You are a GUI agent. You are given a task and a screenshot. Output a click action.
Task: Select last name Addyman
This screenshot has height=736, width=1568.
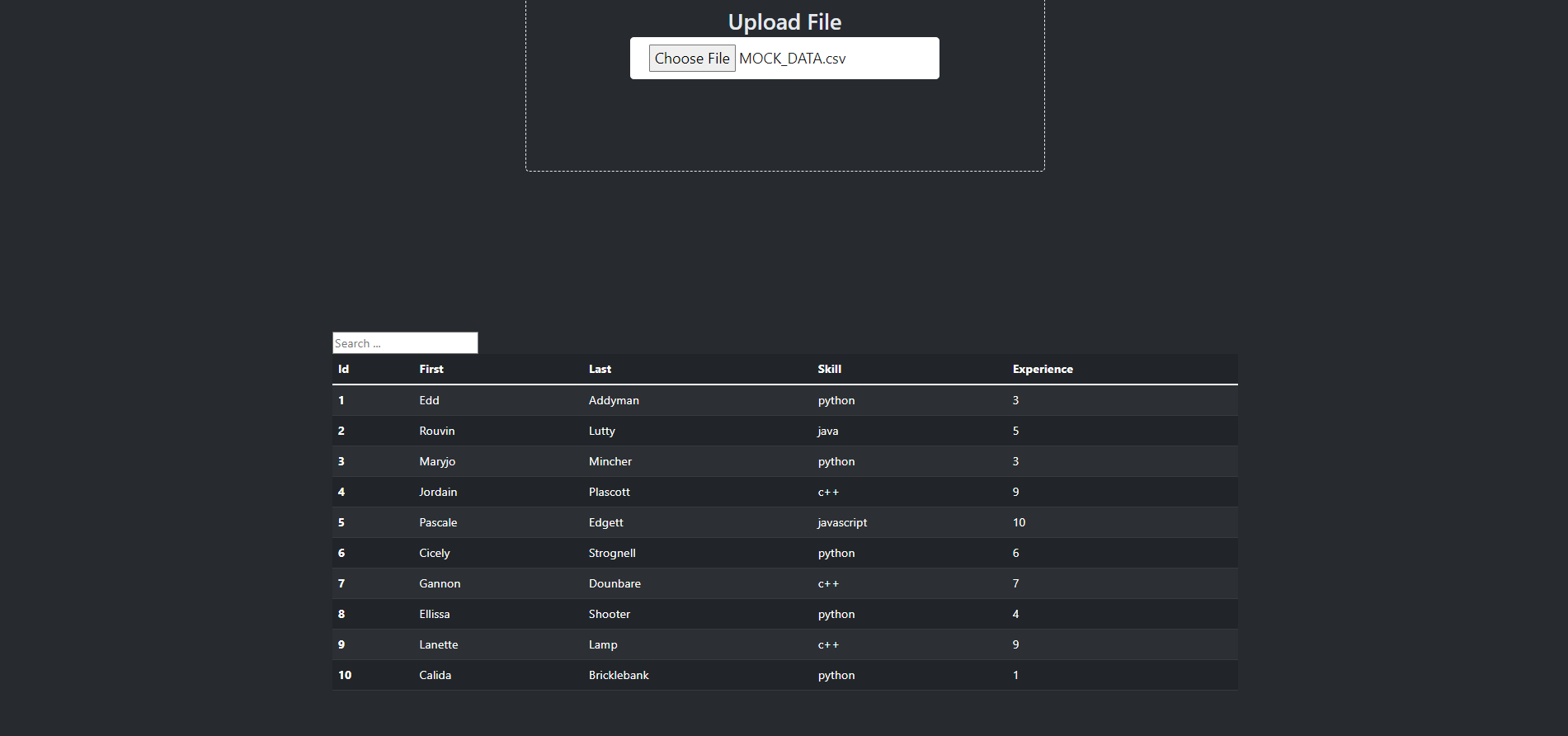pos(614,400)
